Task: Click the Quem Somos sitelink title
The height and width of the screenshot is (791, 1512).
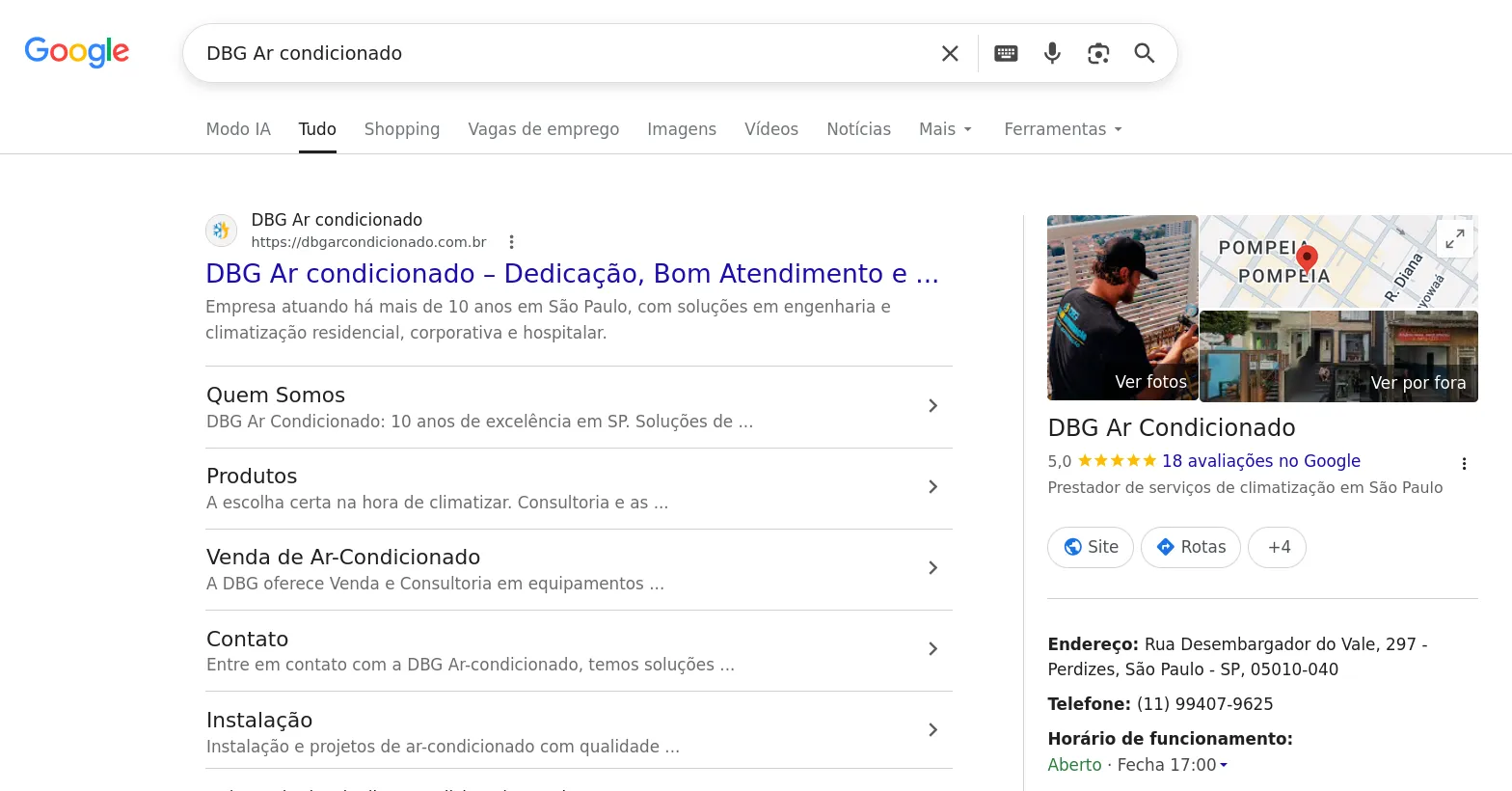Action: point(276,395)
